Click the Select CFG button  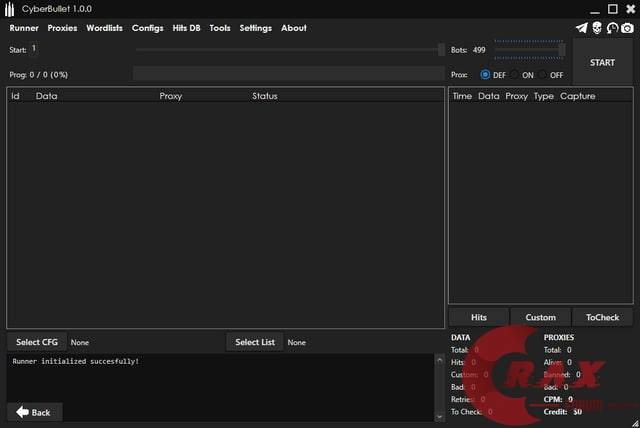[x=36, y=342]
